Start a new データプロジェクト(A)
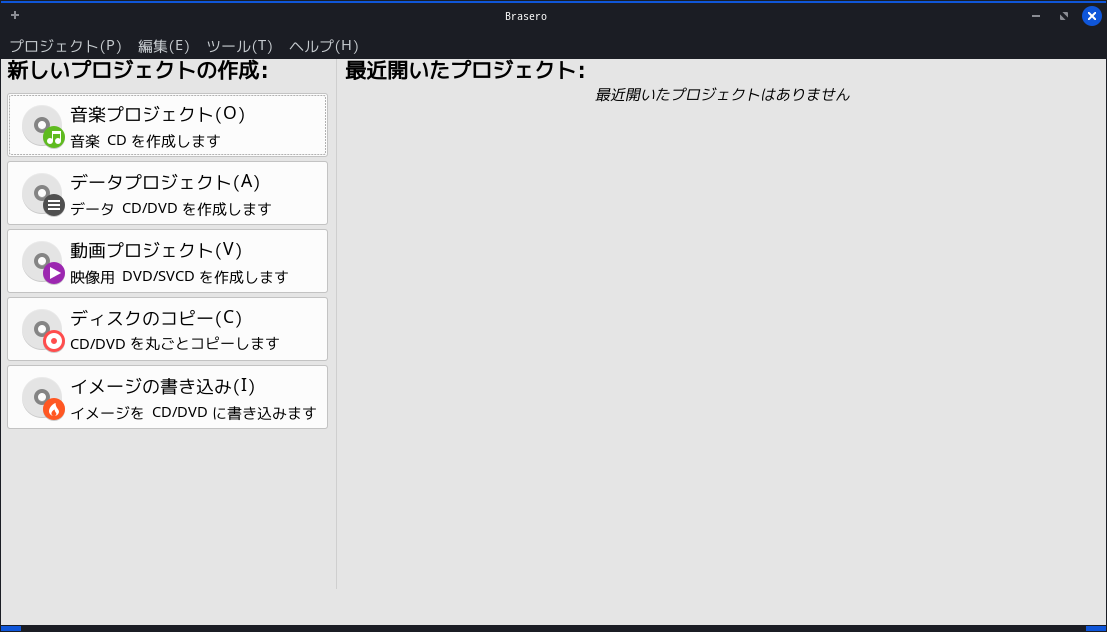Screen dimensions: 1107x632 click(167, 193)
